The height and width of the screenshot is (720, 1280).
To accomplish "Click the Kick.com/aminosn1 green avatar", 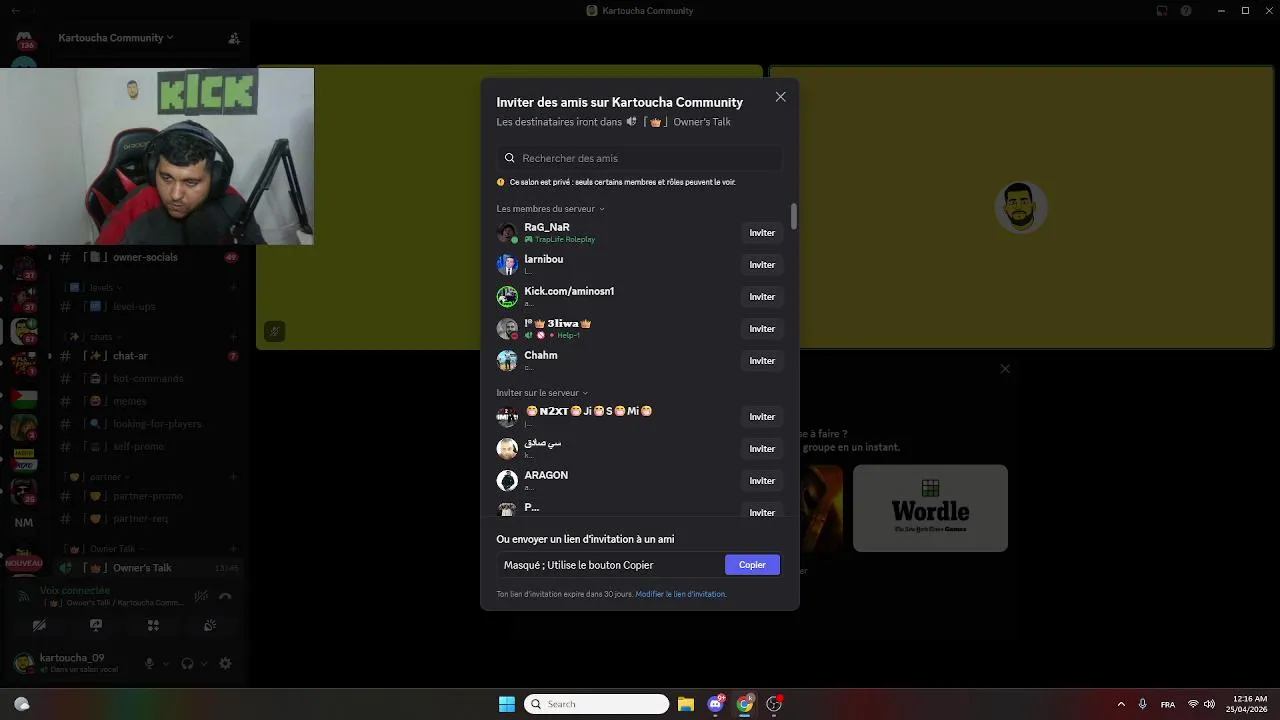I will (507, 297).
